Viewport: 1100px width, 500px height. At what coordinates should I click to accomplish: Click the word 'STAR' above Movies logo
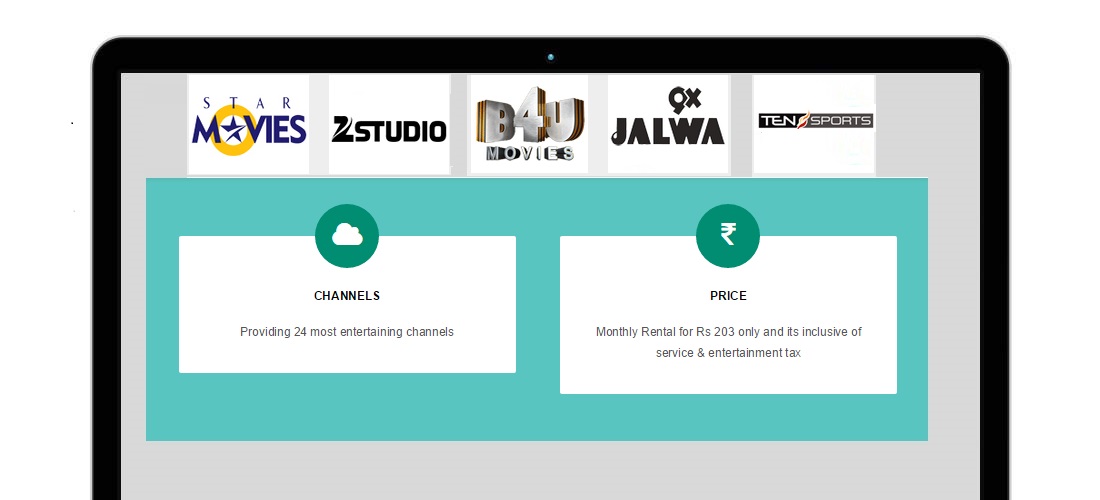247,102
